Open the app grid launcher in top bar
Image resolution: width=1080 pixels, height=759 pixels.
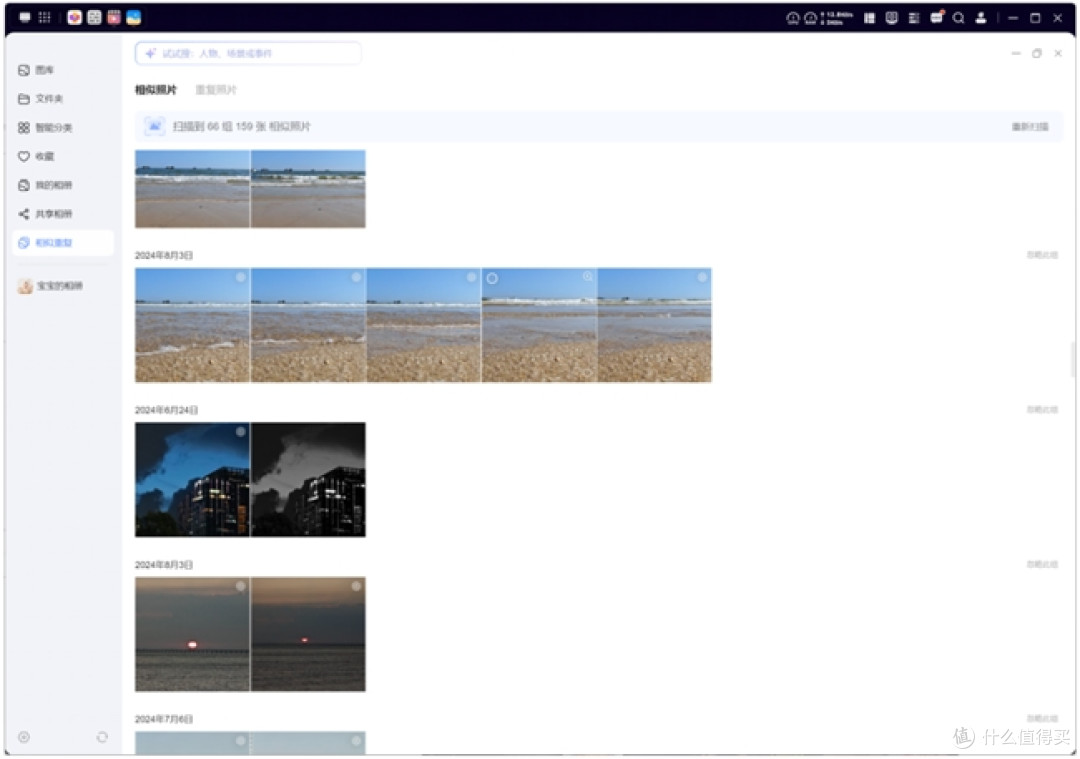45,17
